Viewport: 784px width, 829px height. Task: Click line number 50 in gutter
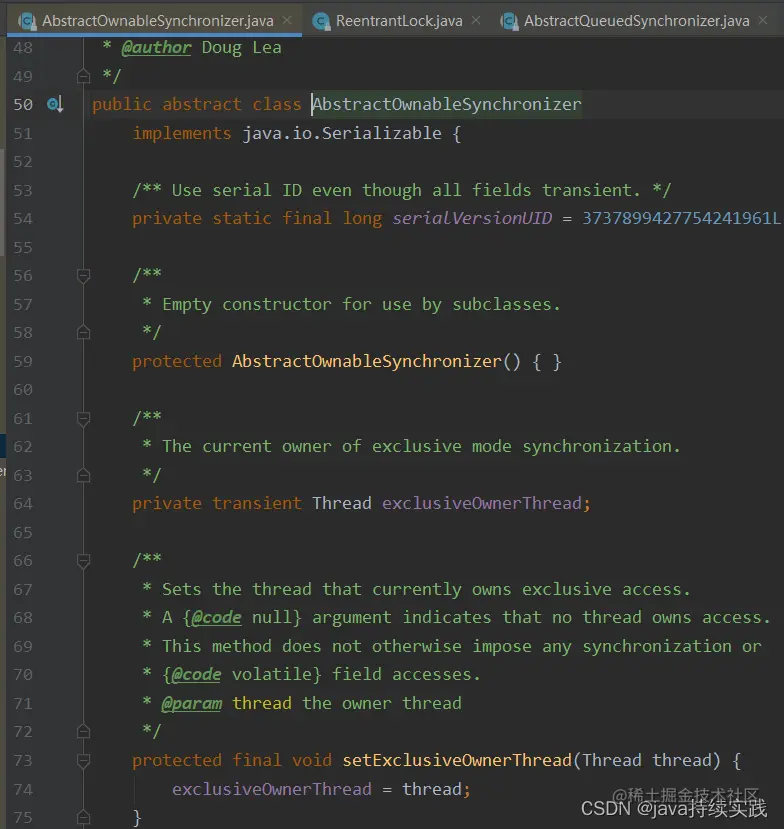coord(23,104)
